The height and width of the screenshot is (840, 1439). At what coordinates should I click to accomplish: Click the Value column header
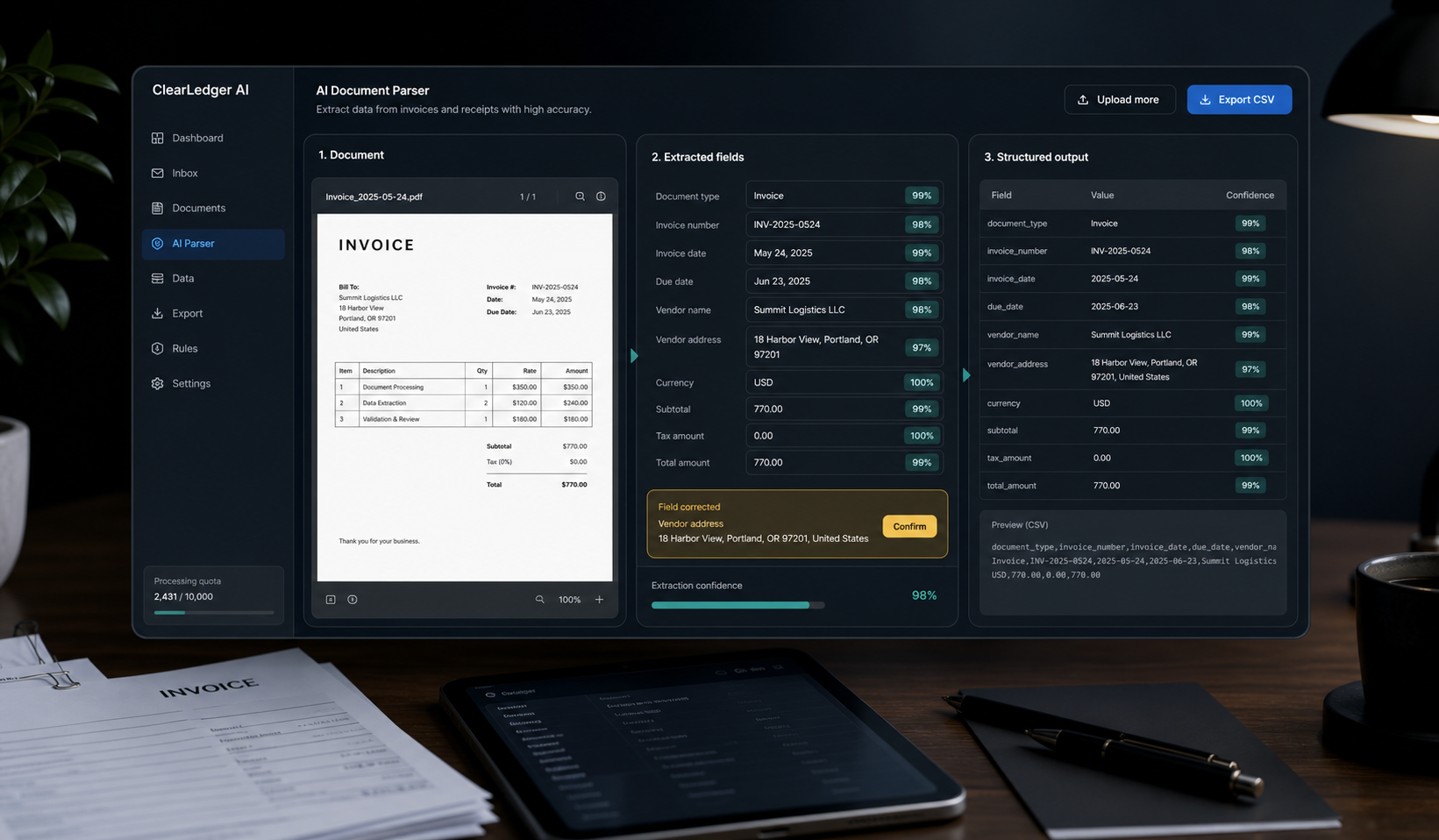click(x=1102, y=196)
